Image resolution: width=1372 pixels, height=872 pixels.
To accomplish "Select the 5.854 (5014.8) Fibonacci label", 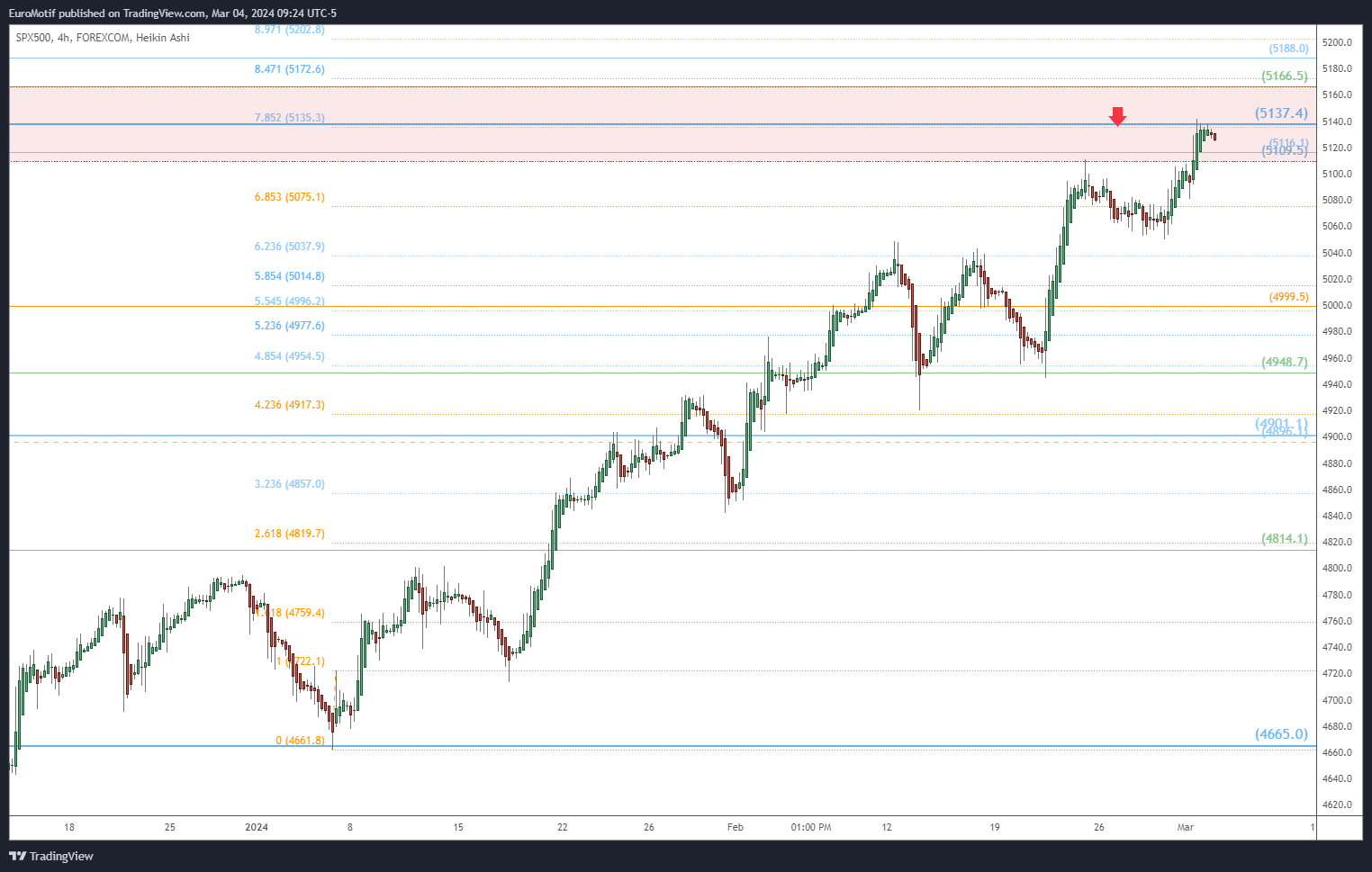I will tap(289, 276).
